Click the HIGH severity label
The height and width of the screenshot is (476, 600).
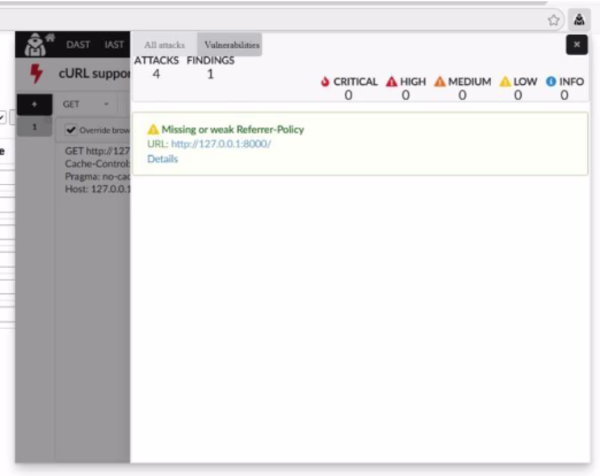(413, 82)
